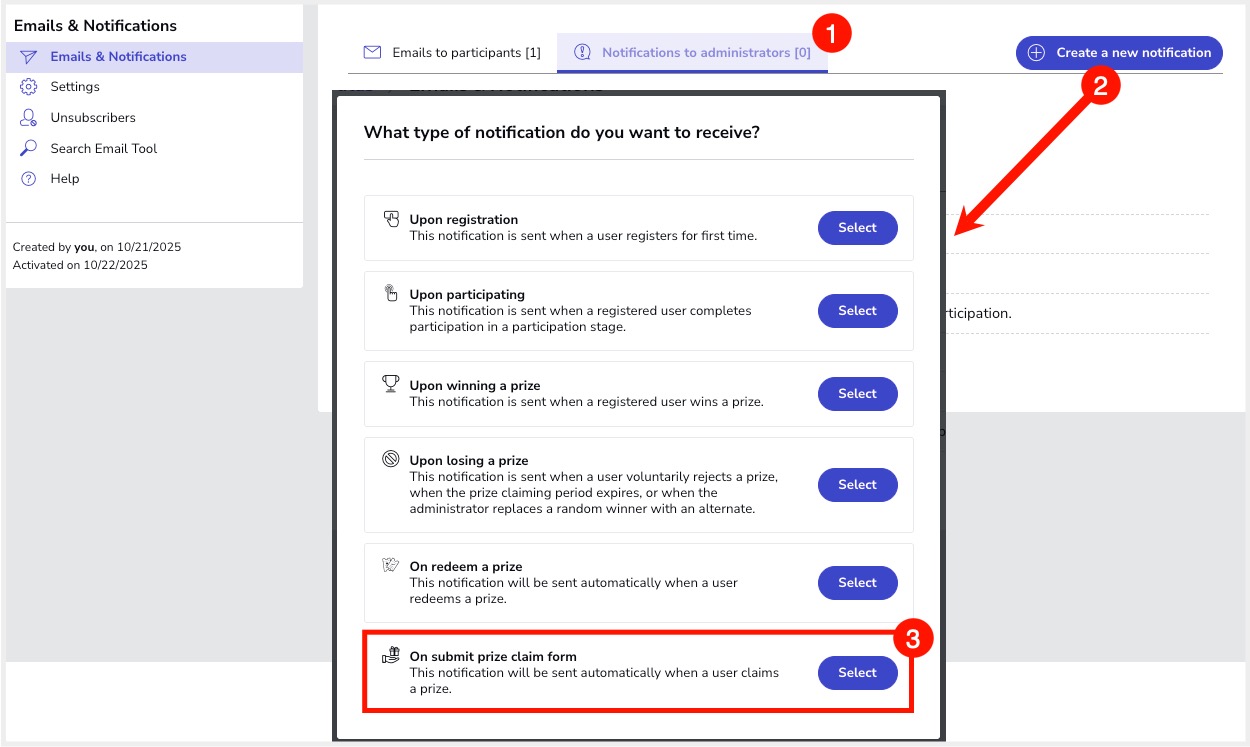This screenshot has height=747, width=1250.
Task: Click the trophy icon for winning a prize
Action: (x=391, y=384)
